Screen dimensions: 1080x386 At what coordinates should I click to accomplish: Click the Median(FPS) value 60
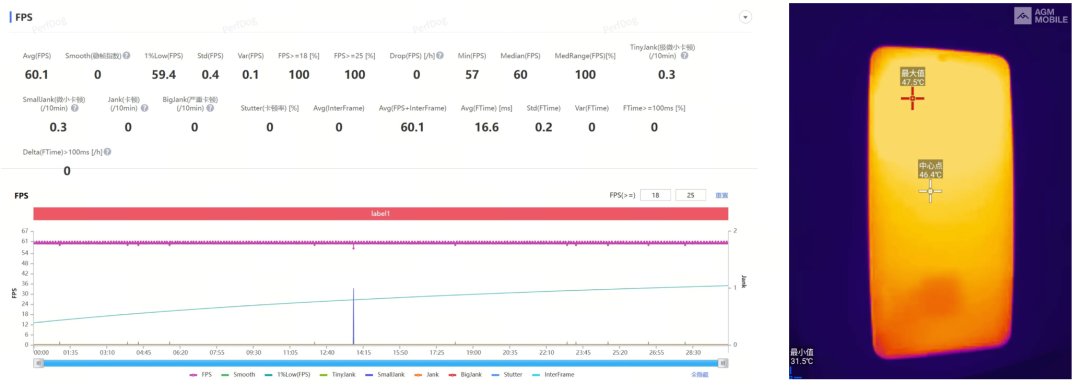point(520,74)
